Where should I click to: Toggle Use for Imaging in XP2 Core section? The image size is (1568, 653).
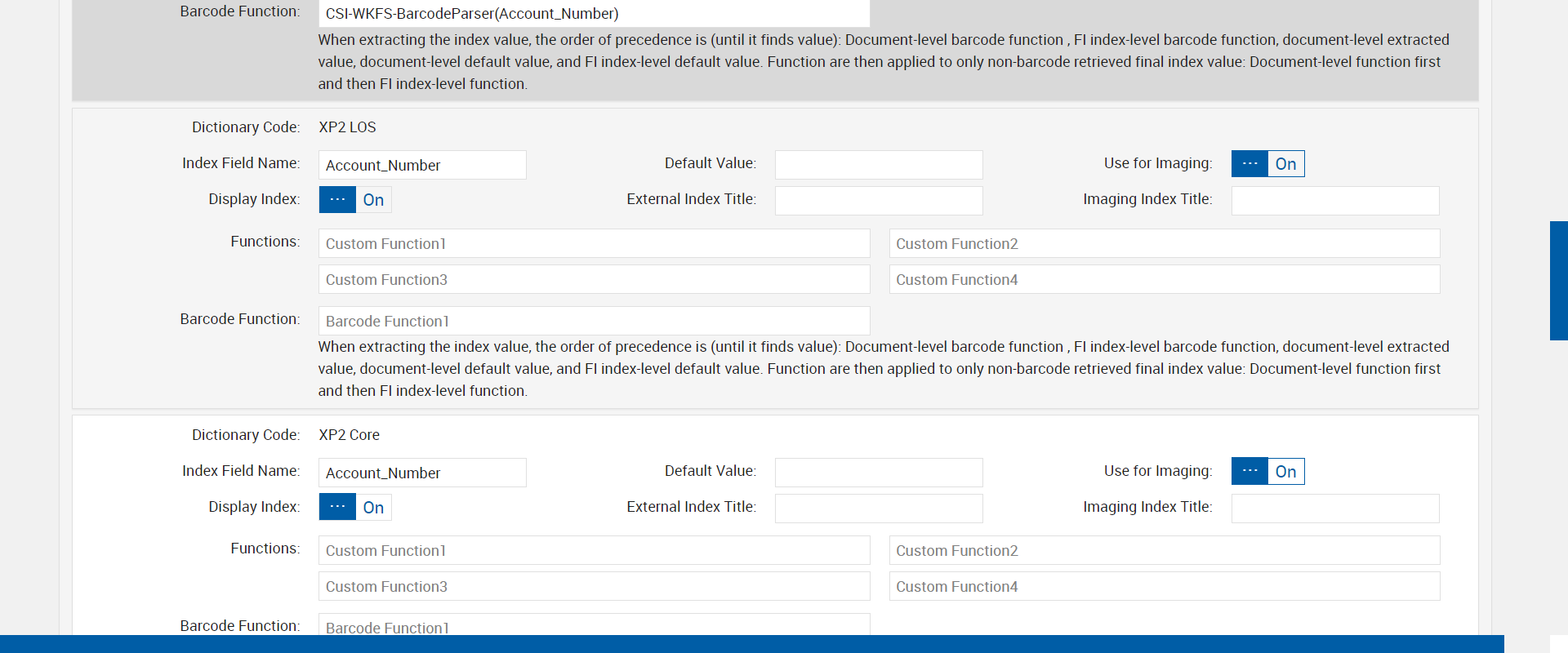click(1267, 472)
